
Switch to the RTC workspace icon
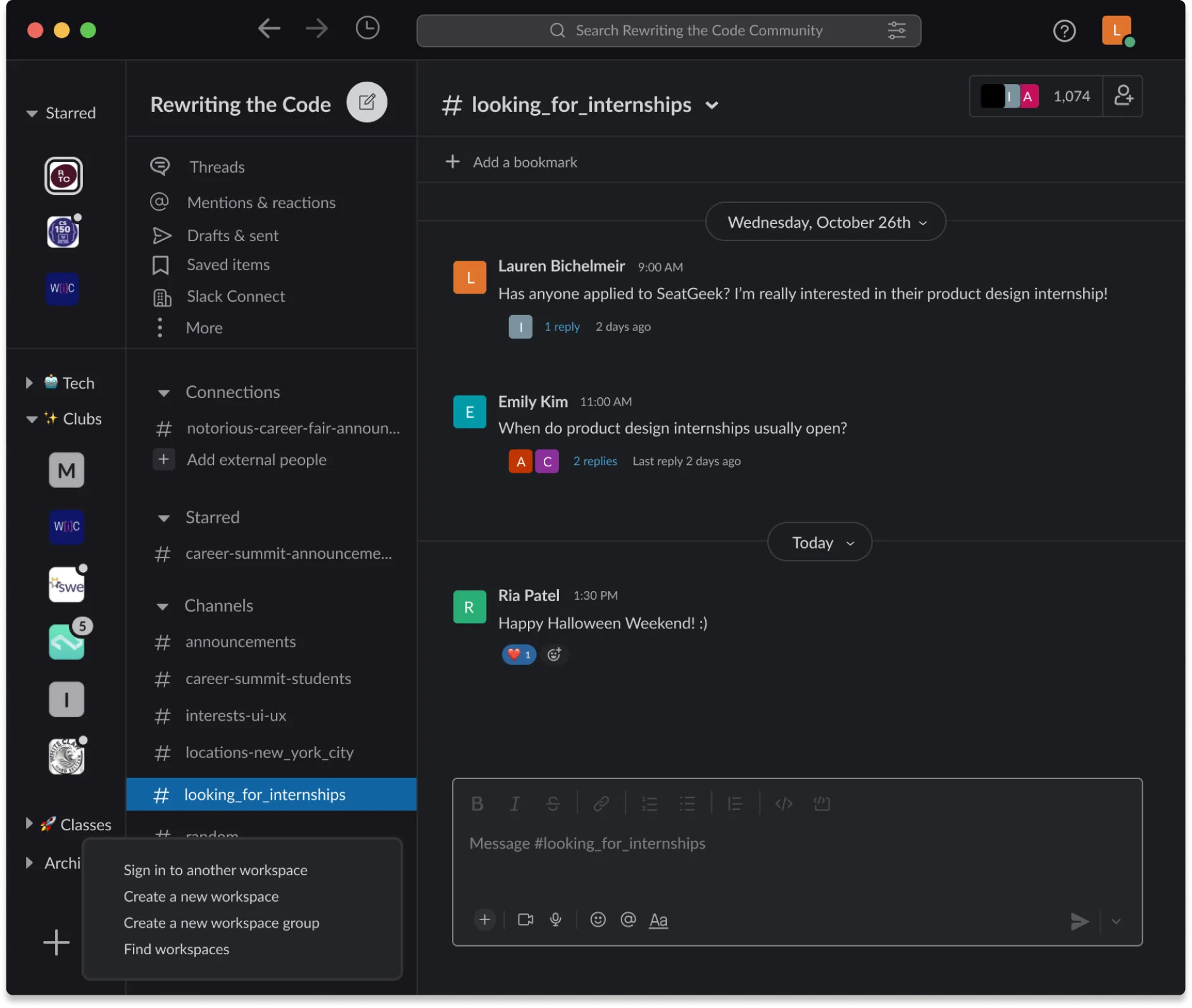click(63, 176)
